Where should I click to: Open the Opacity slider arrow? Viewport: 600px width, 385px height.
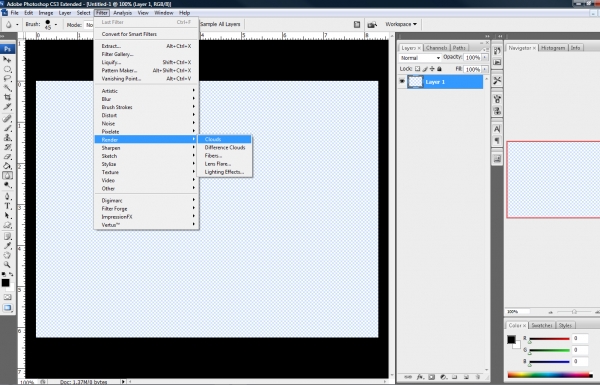tap(485, 57)
